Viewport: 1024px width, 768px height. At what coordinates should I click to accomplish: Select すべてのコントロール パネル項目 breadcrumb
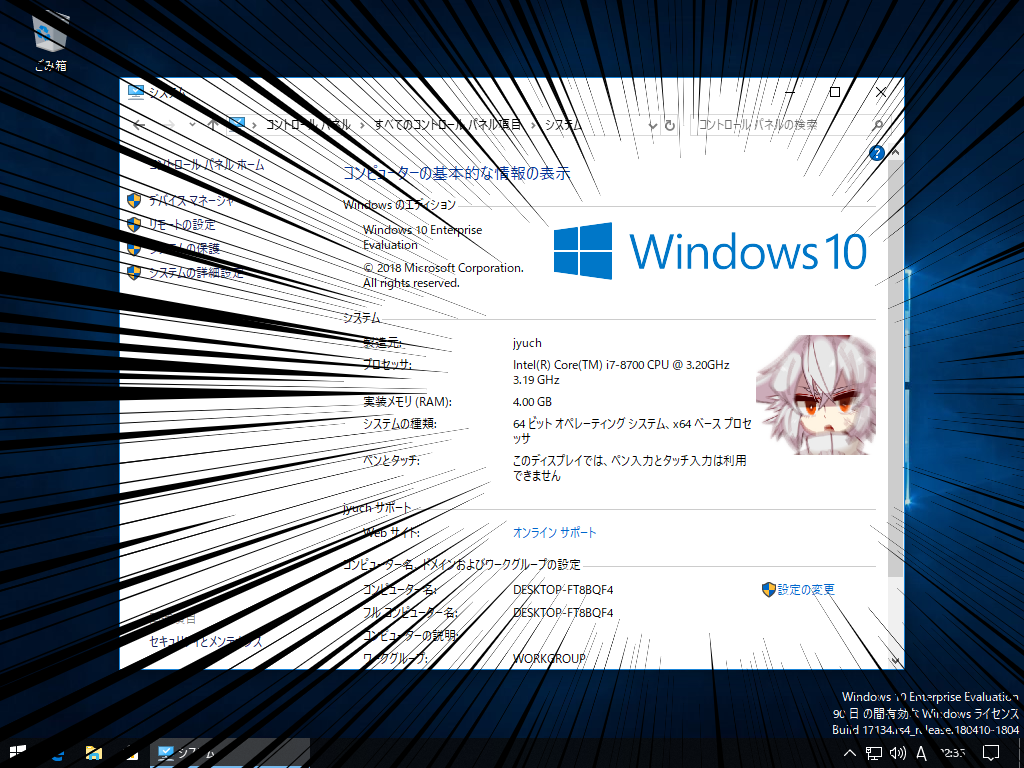point(447,125)
